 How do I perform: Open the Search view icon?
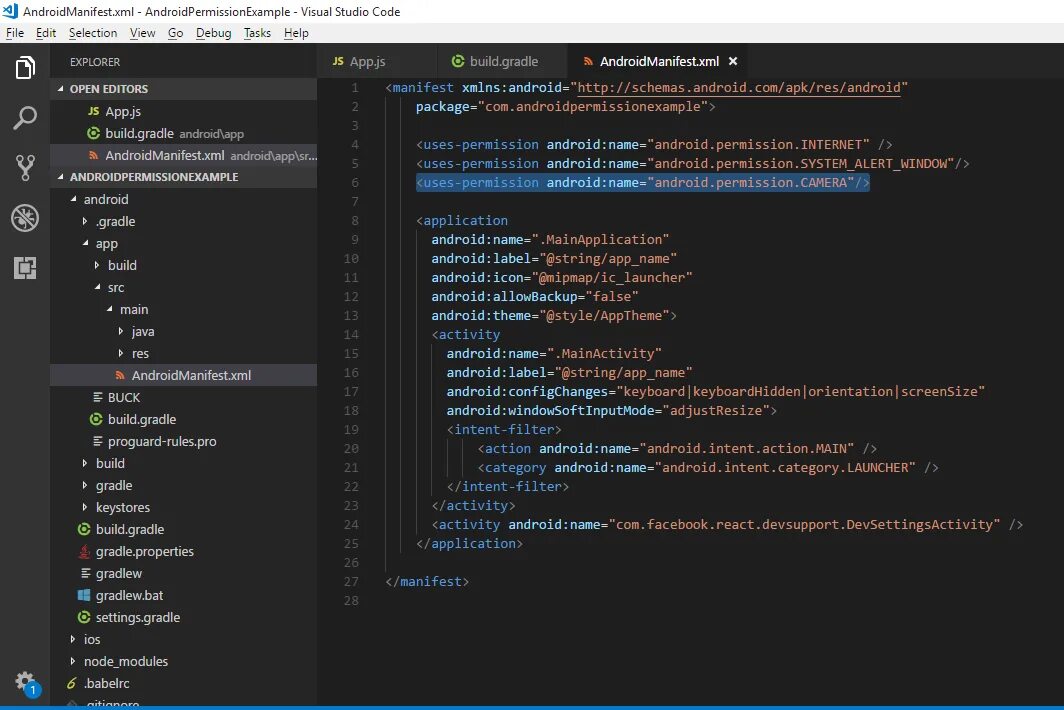point(25,117)
